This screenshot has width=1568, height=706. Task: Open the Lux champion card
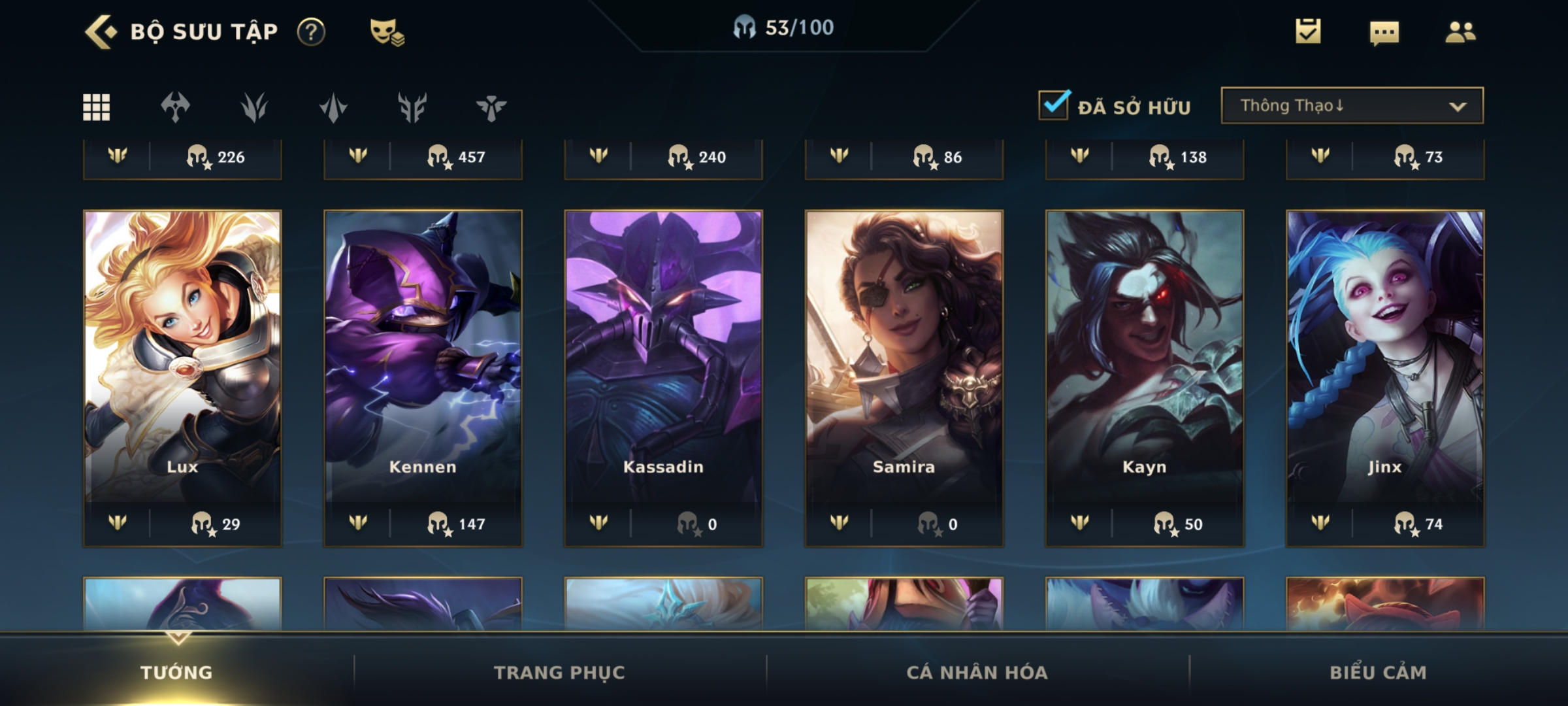[x=182, y=378]
